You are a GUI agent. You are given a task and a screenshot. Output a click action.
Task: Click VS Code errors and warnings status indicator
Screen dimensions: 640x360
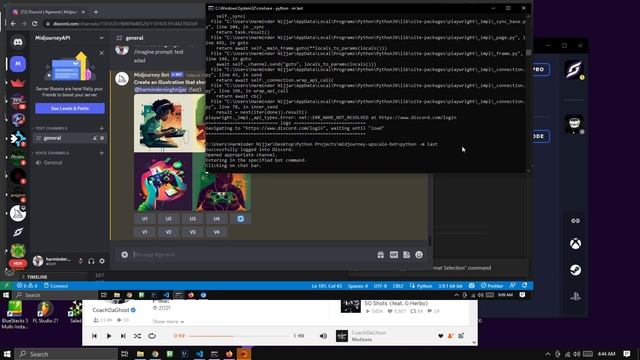[x=27, y=286]
